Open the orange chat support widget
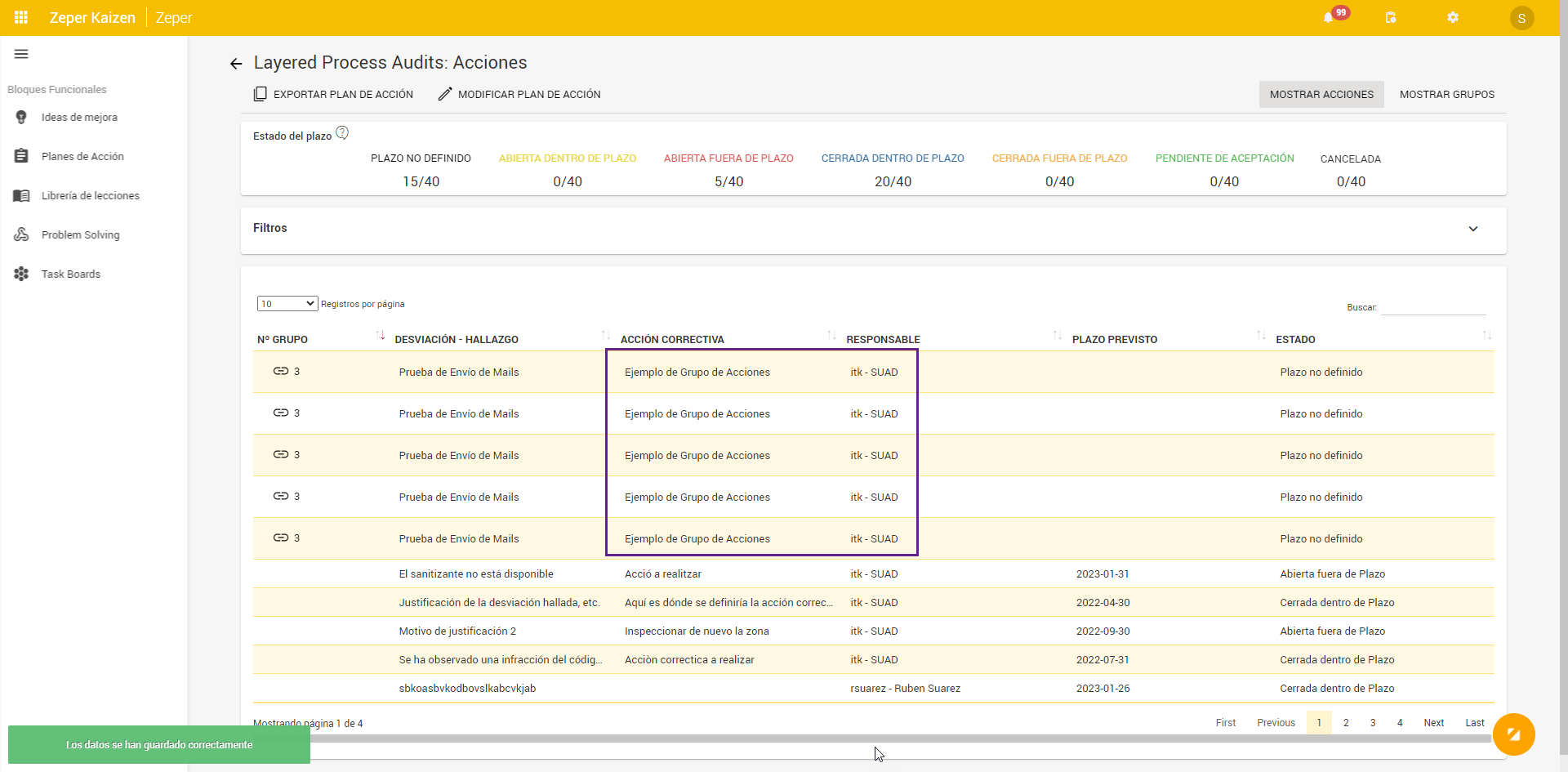Image resolution: width=1568 pixels, height=772 pixels. tap(1513, 734)
